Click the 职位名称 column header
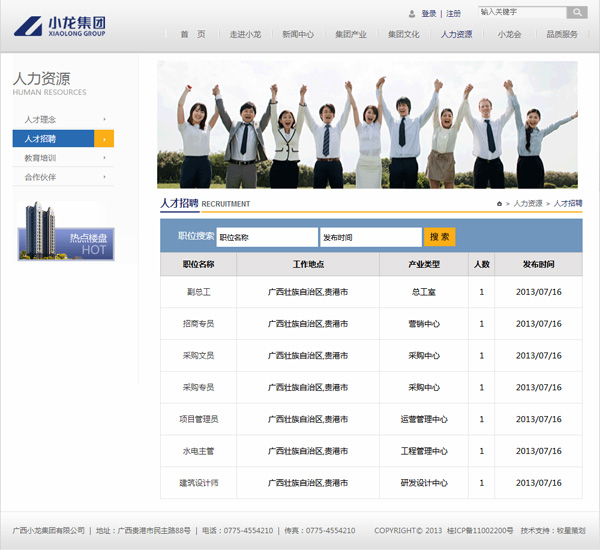Image resolution: width=600 pixels, height=550 pixels. [x=198, y=264]
